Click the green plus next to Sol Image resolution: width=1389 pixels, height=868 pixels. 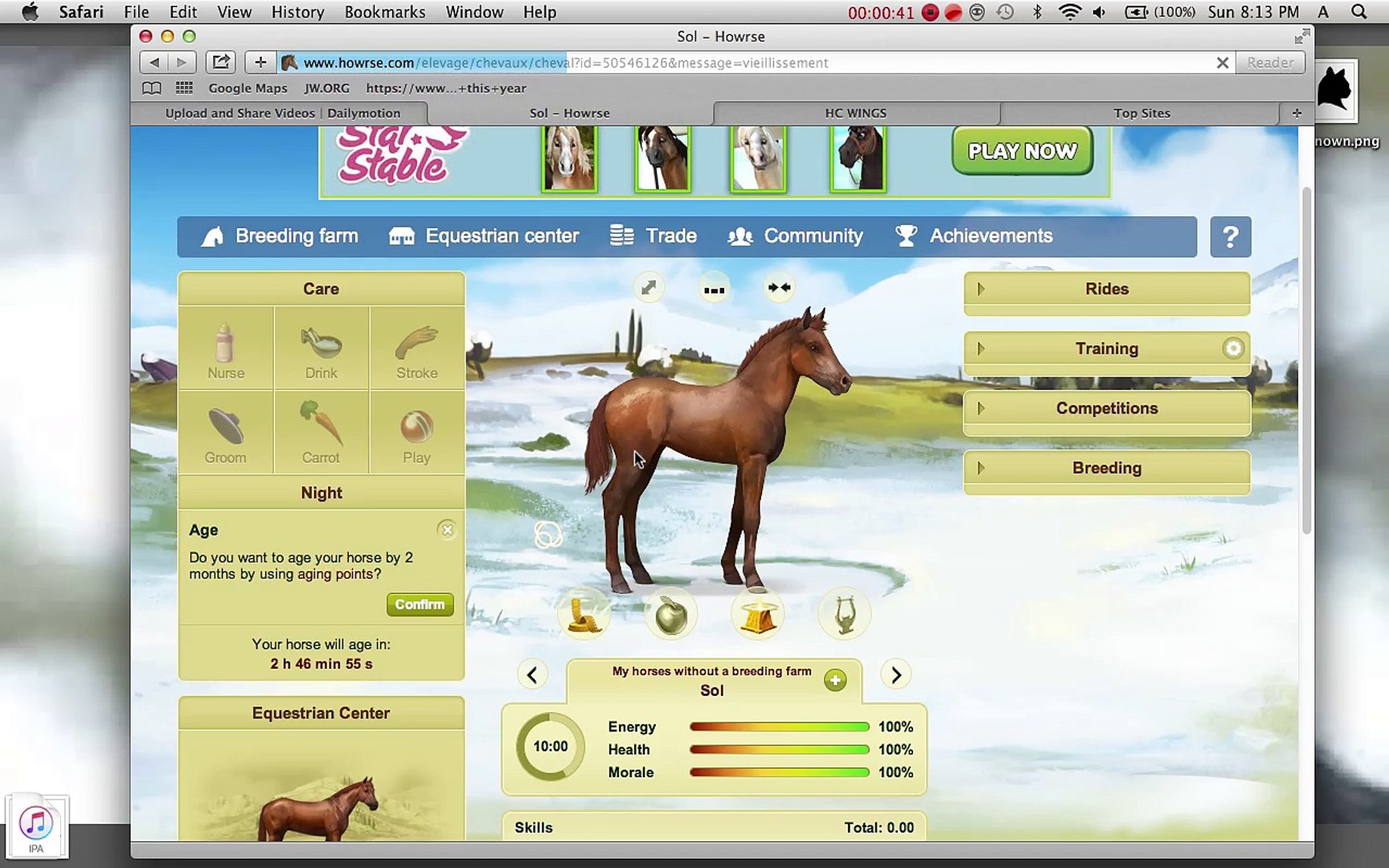point(835,681)
